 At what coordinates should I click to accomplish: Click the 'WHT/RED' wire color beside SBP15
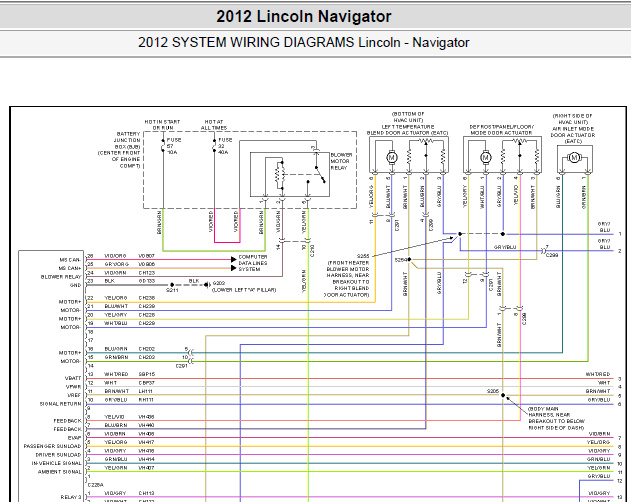coord(116,374)
